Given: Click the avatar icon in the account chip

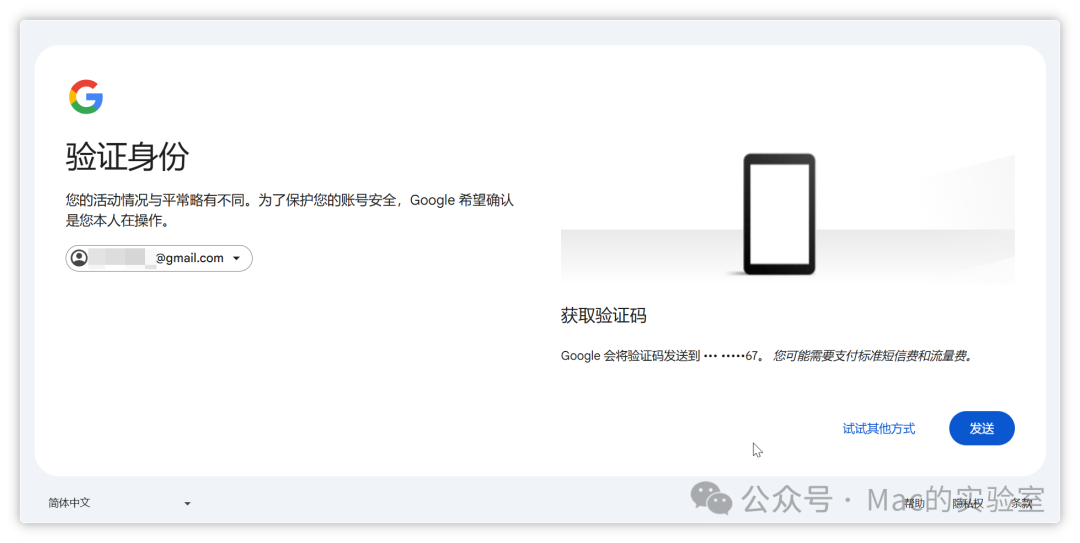Looking at the screenshot, I should coord(79,258).
